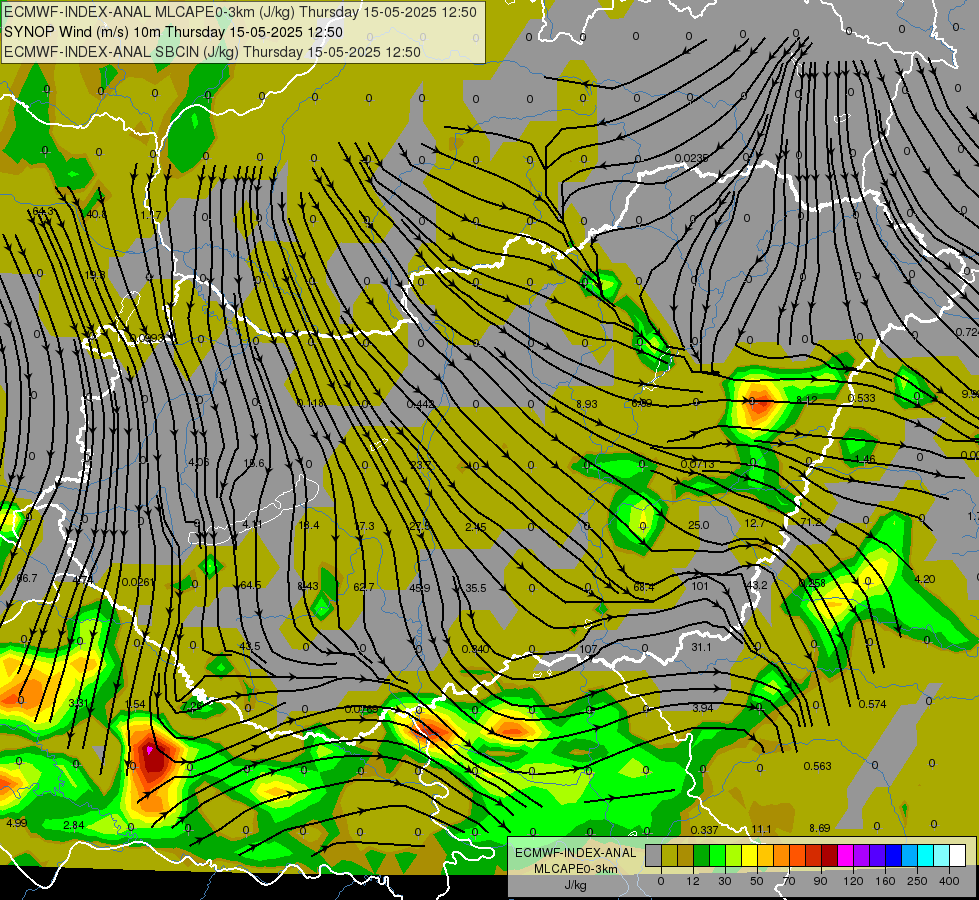Click the map value 0.0261
Screen dimensions: 979x900
click(x=139, y=582)
